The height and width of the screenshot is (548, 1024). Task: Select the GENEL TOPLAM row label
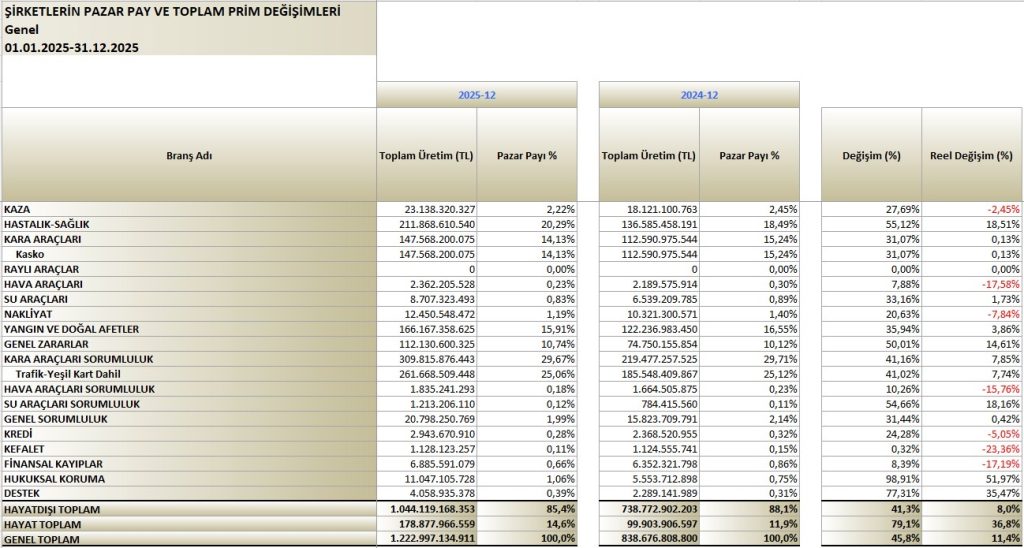40,540
